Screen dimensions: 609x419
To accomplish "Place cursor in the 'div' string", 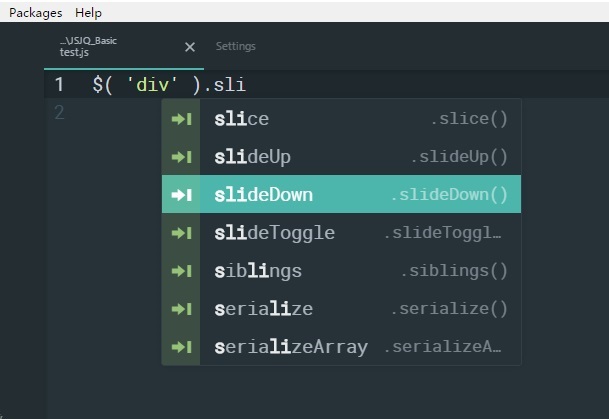I will 152,85.
